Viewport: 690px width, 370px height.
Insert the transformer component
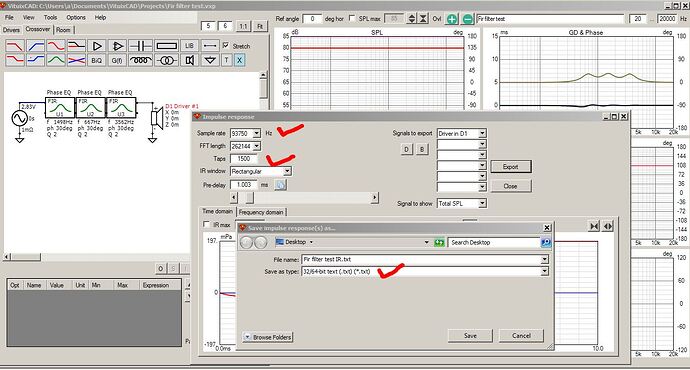pyautogui.click(x=167, y=60)
